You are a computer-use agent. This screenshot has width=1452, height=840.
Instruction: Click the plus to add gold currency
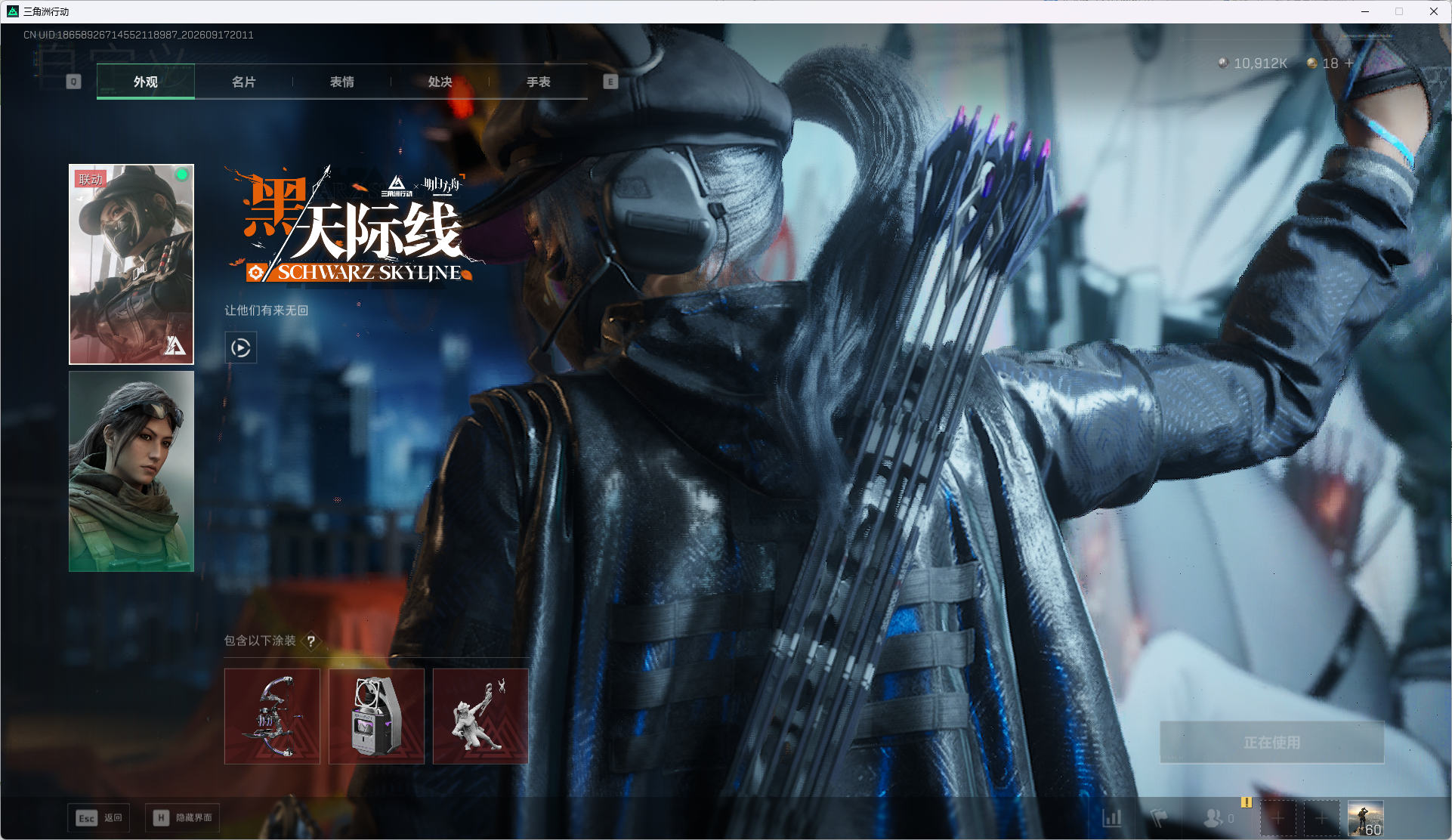[1349, 63]
